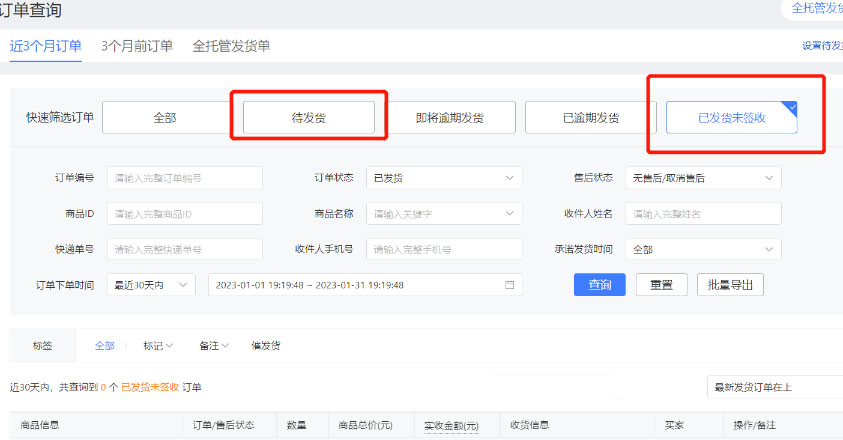Select the 全部 quick filter
Viewport: 843px width, 440px height.
165,117
